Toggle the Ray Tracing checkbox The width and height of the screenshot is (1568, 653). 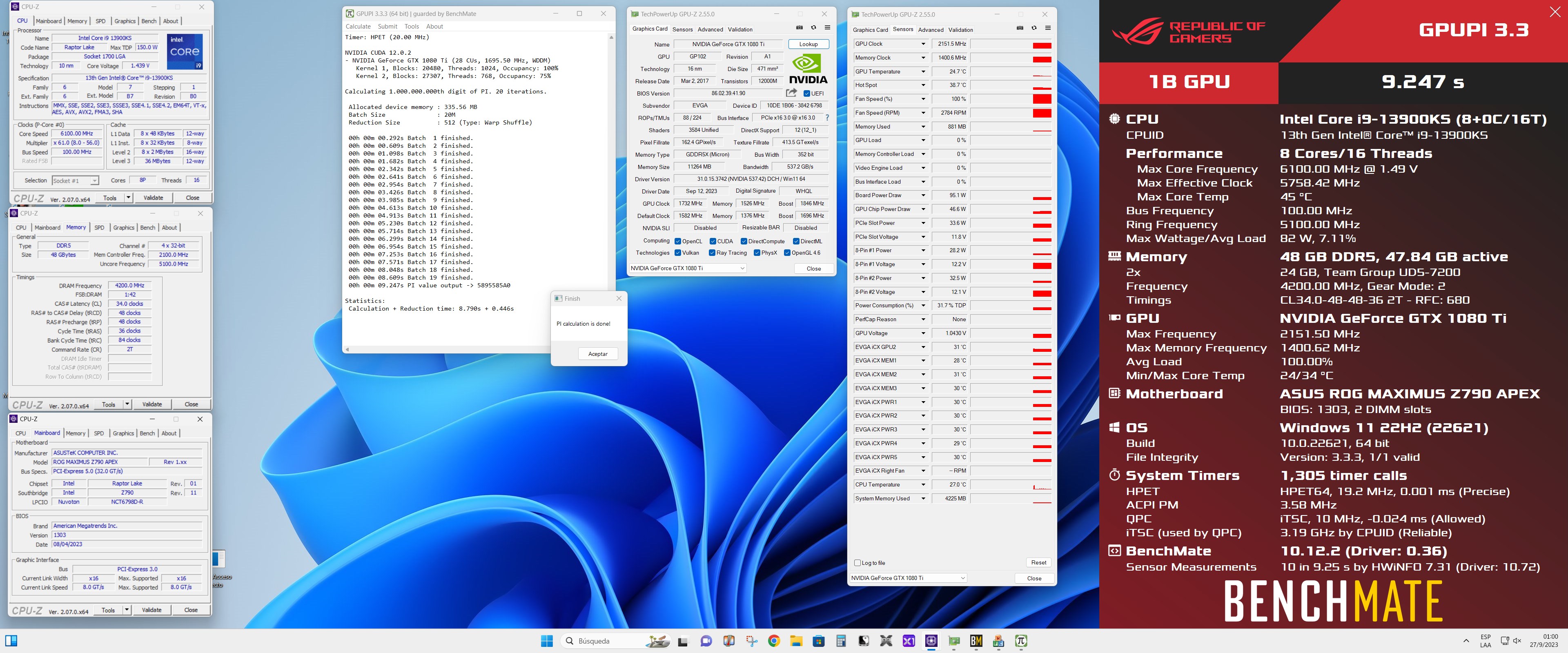tap(712, 253)
